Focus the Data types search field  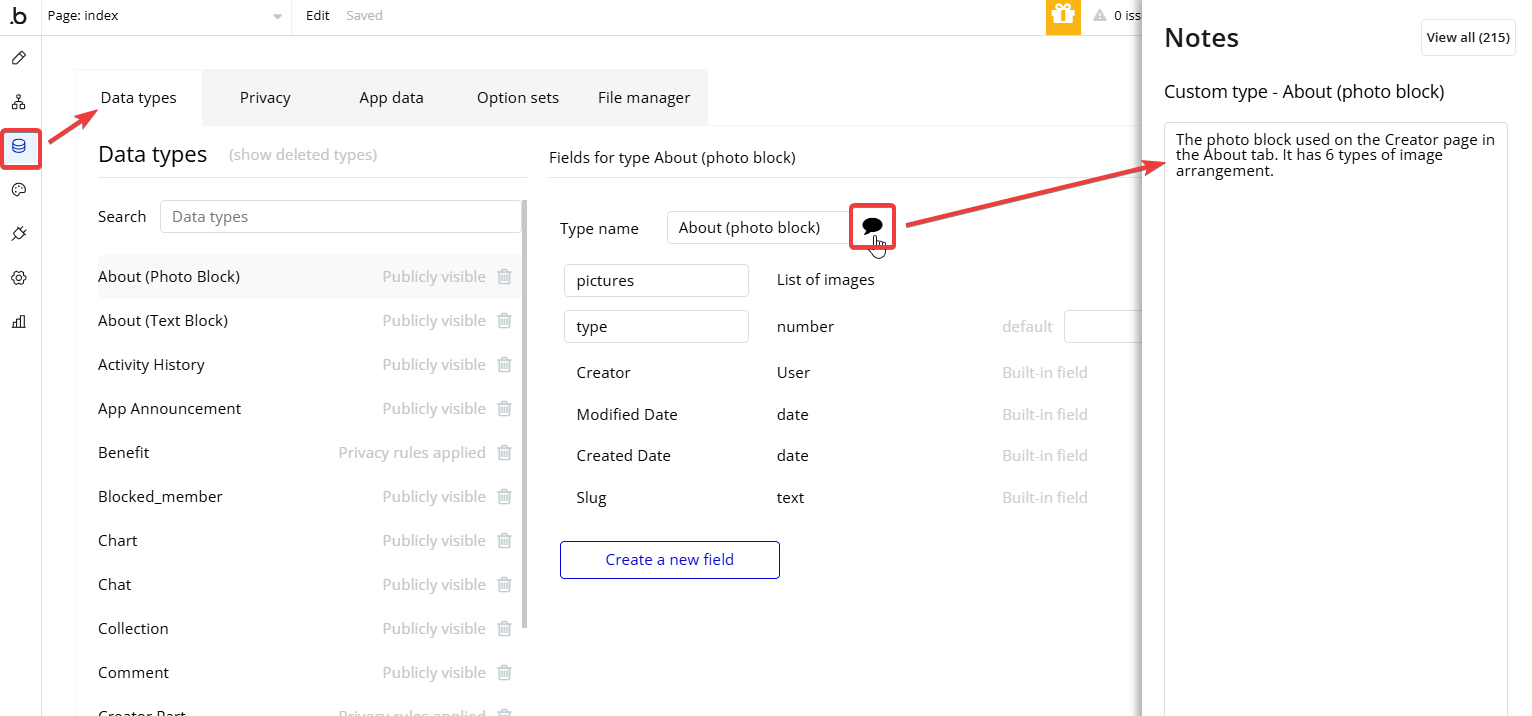click(x=340, y=217)
